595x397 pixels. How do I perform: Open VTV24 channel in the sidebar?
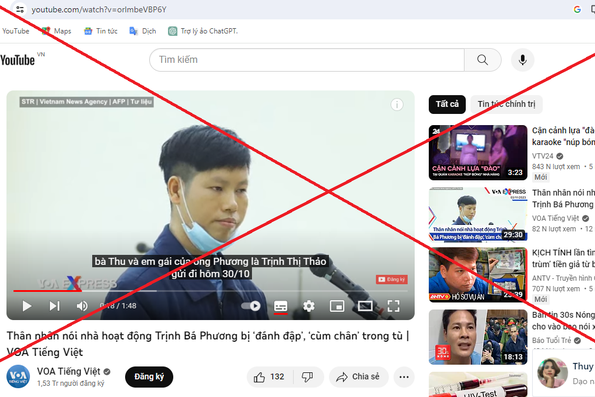pos(543,156)
